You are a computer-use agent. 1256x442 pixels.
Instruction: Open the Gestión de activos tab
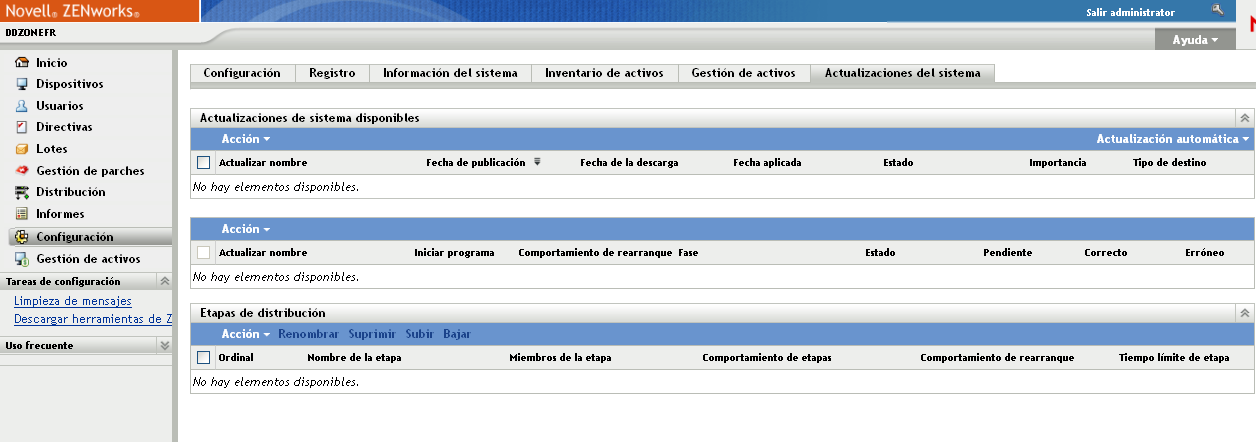(743, 73)
